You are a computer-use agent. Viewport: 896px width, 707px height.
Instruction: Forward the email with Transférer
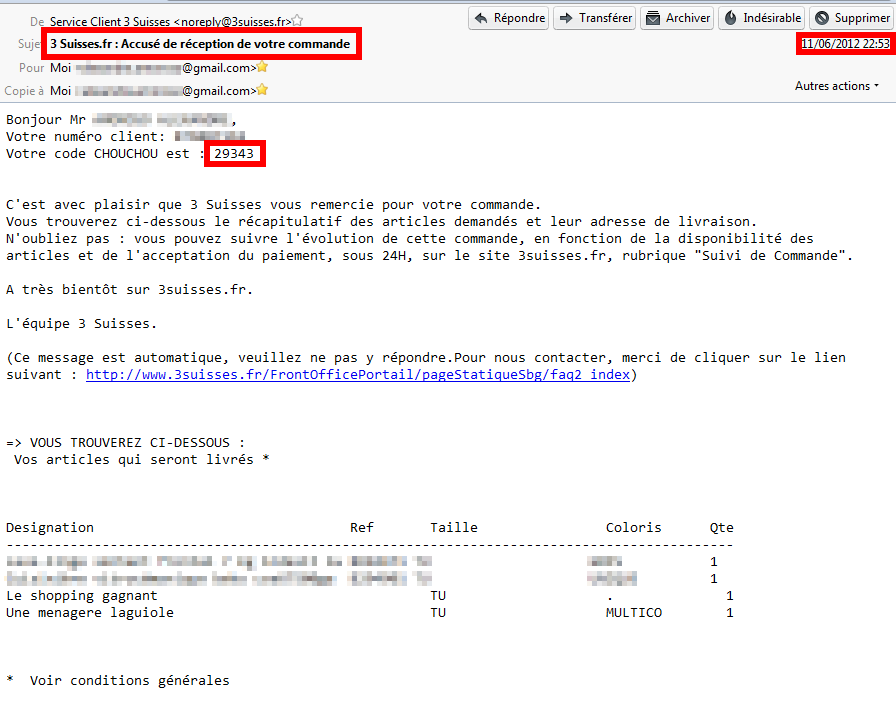coord(595,18)
